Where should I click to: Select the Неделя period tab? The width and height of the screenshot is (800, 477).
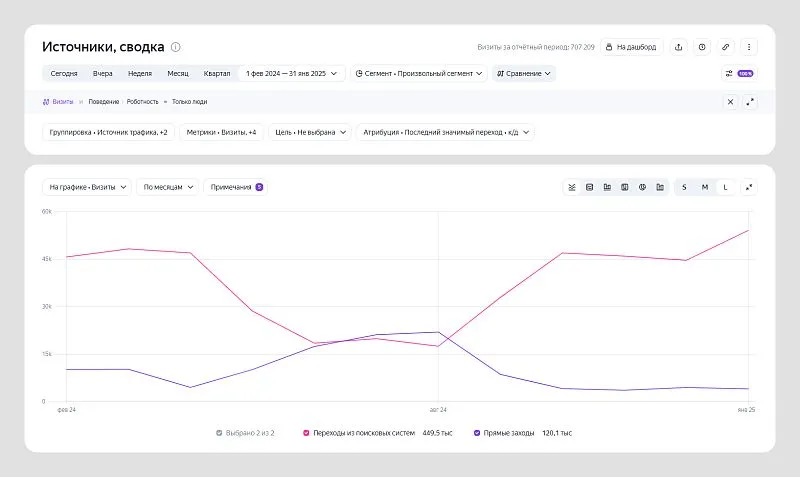(x=140, y=73)
